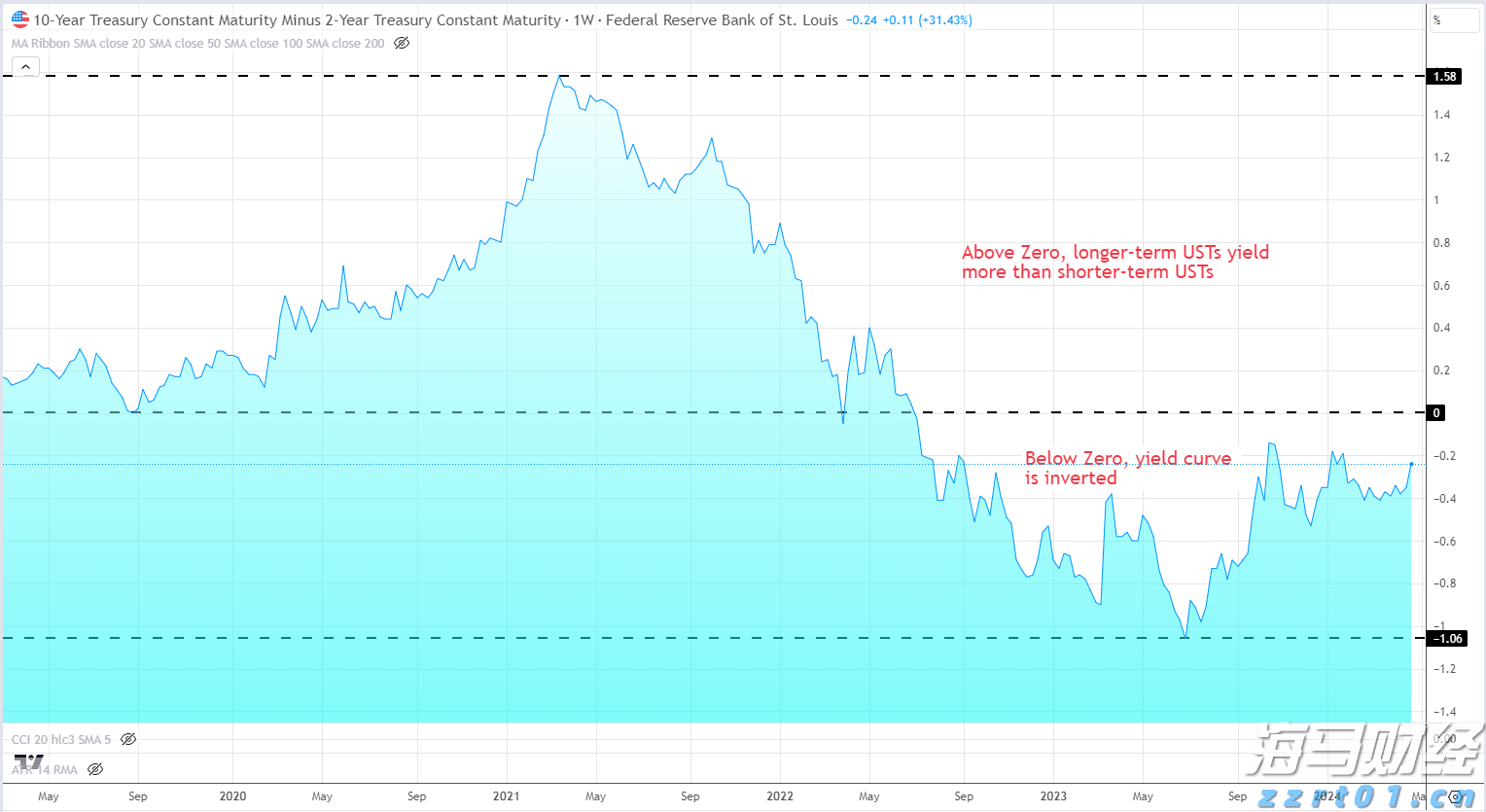Click the 0.6 value on price axis
This screenshot has height=812, width=1486.
point(1441,286)
